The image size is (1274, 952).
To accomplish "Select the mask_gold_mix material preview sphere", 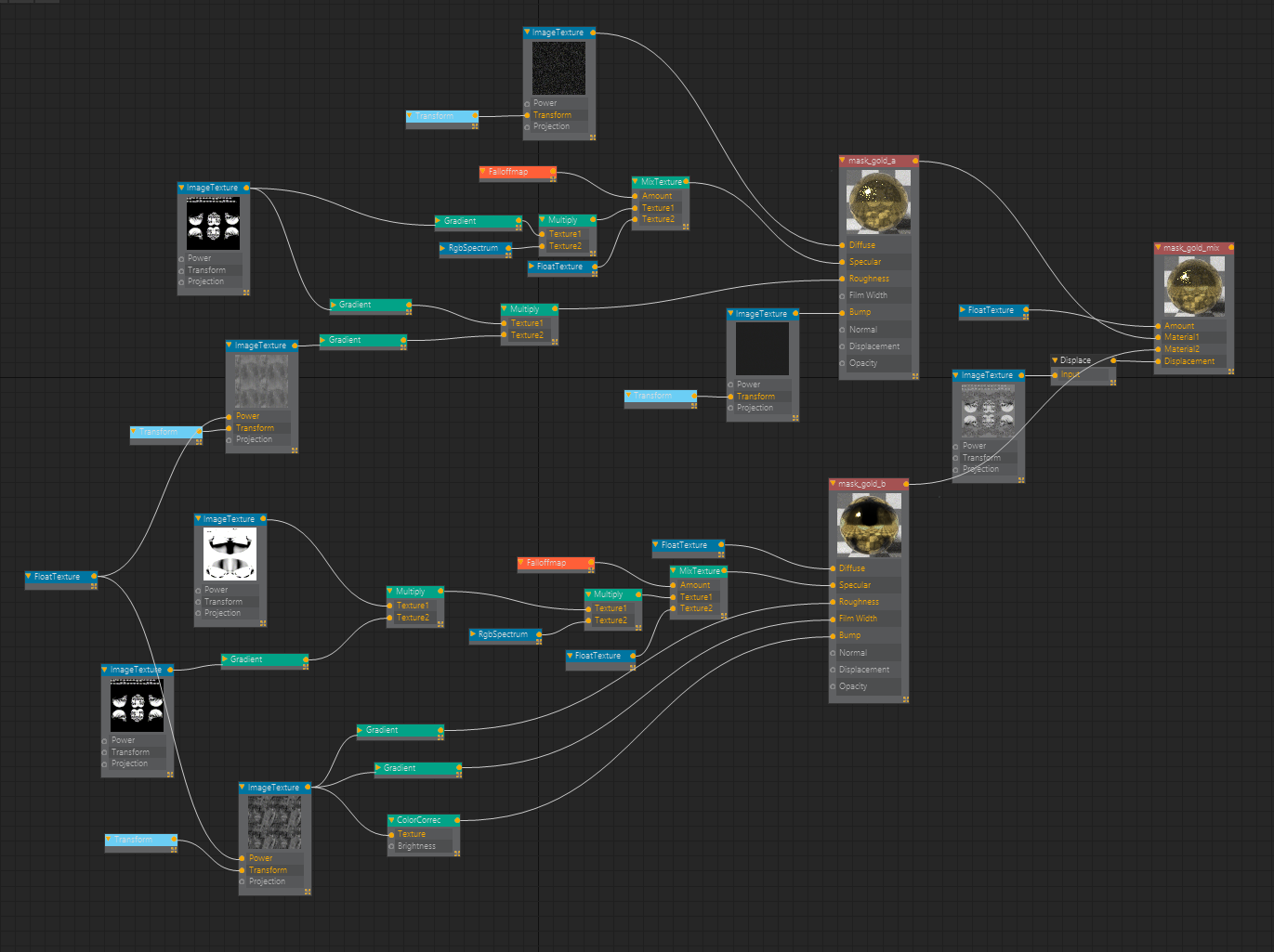I will coord(1194,287).
